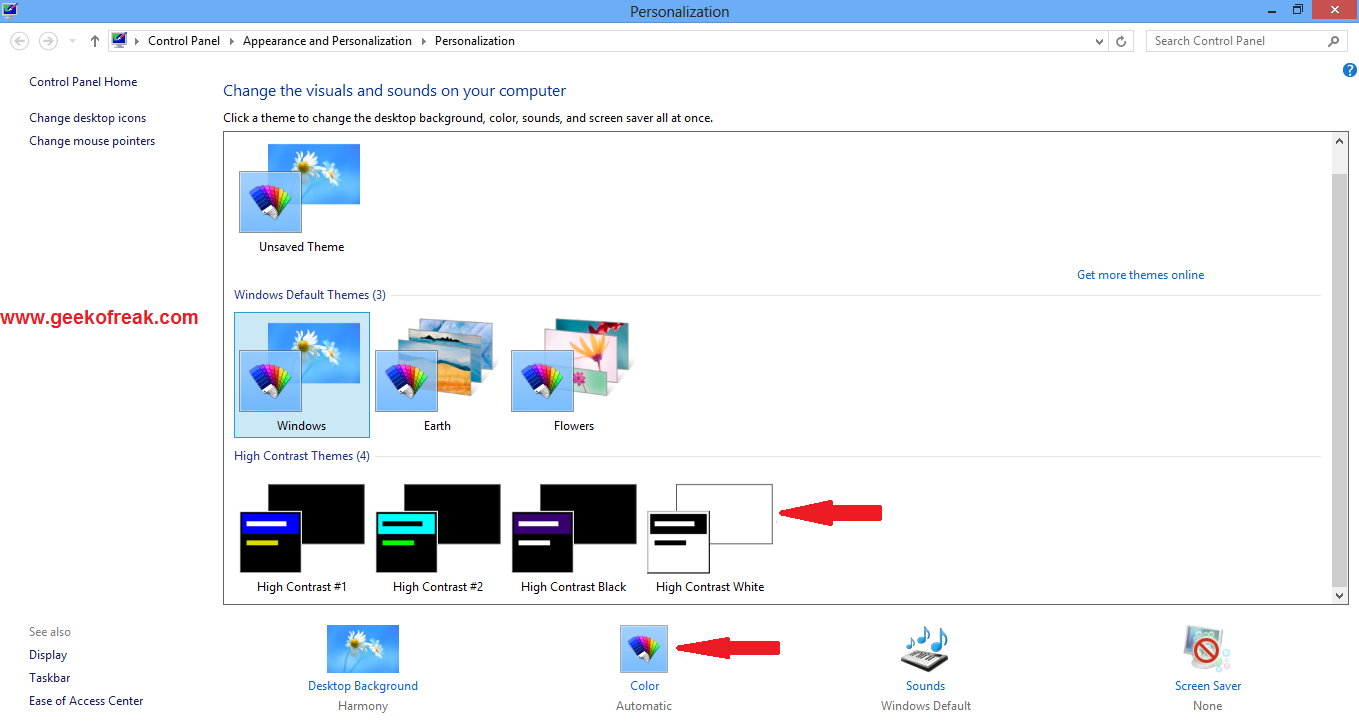Click the Windows Default Themes (3) heading
Viewport: 1359px width, 727px height.
pyautogui.click(x=310, y=295)
